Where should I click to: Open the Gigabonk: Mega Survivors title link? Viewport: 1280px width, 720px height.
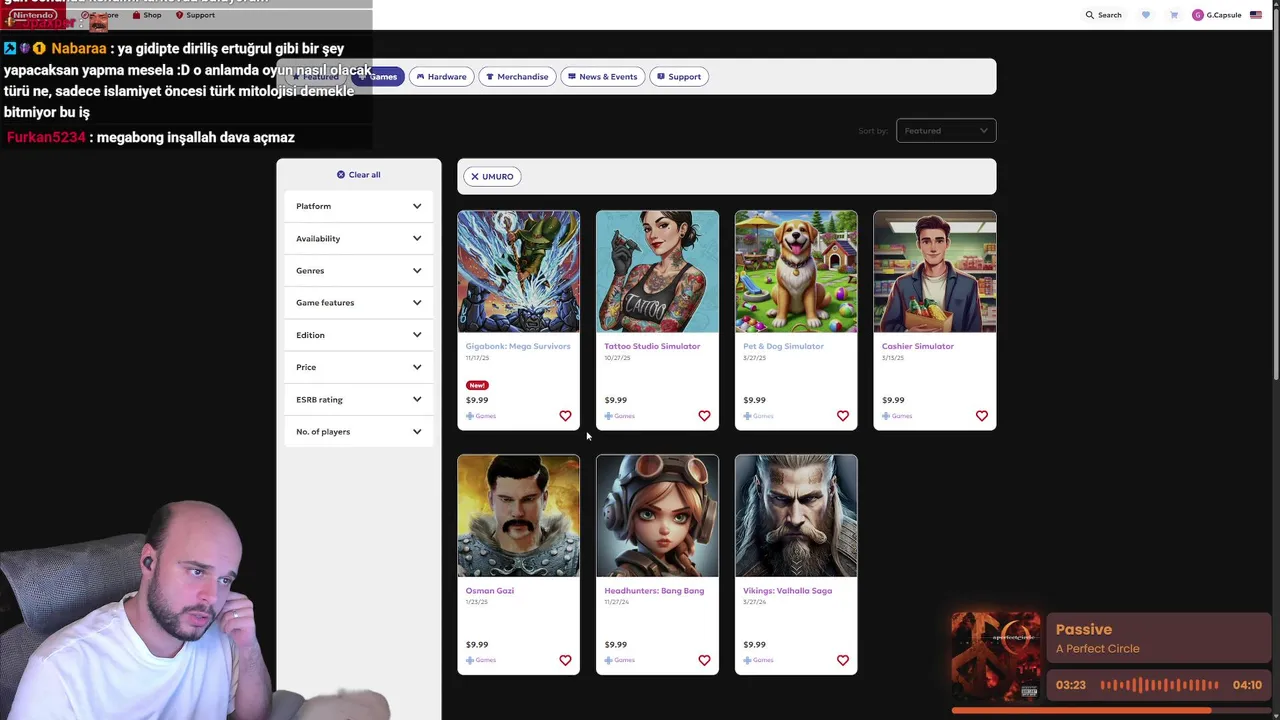[x=518, y=346]
